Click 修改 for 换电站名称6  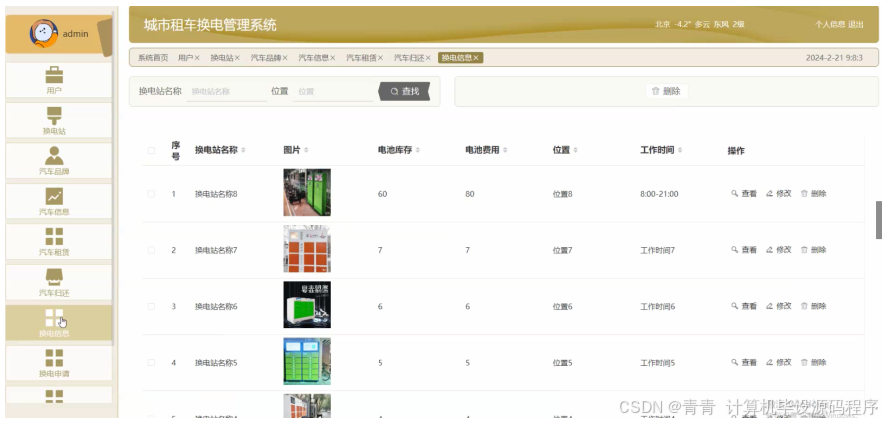click(778, 306)
